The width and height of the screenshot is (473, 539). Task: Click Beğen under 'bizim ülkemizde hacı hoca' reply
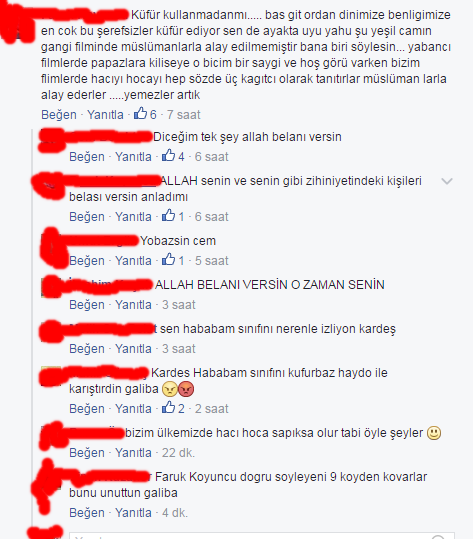click(87, 453)
